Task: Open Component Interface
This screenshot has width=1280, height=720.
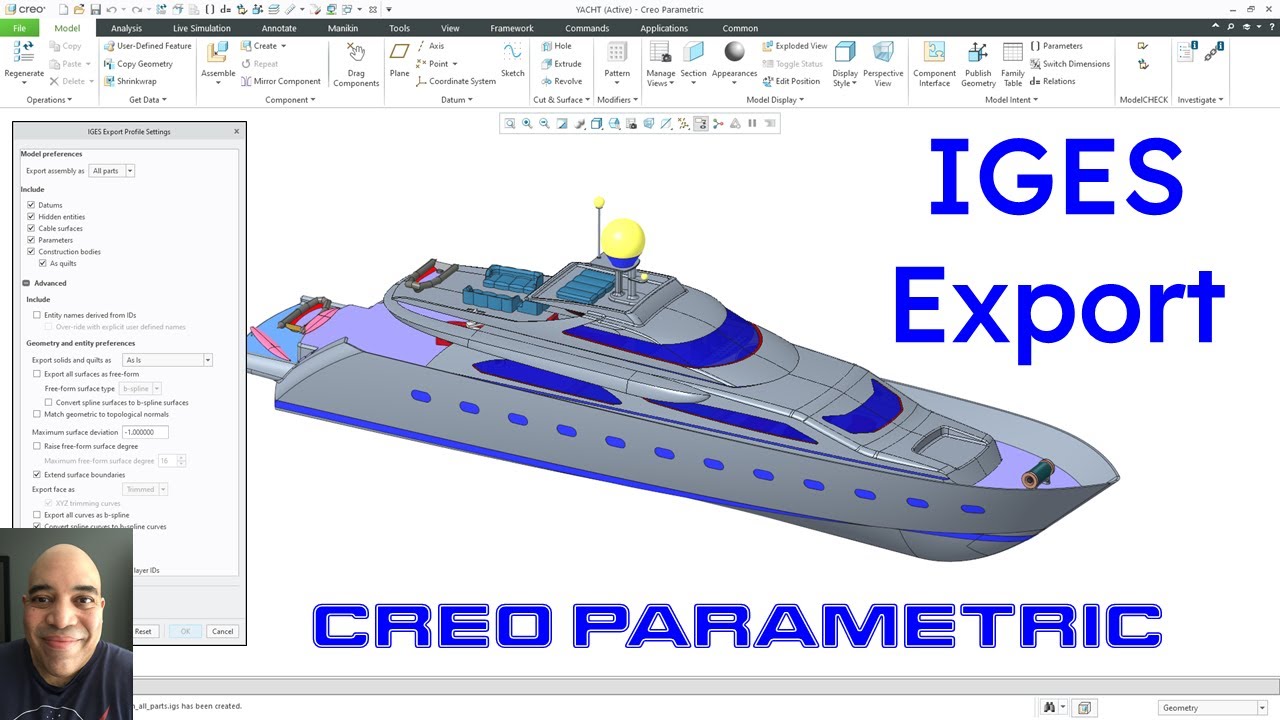Action: (934, 64)
